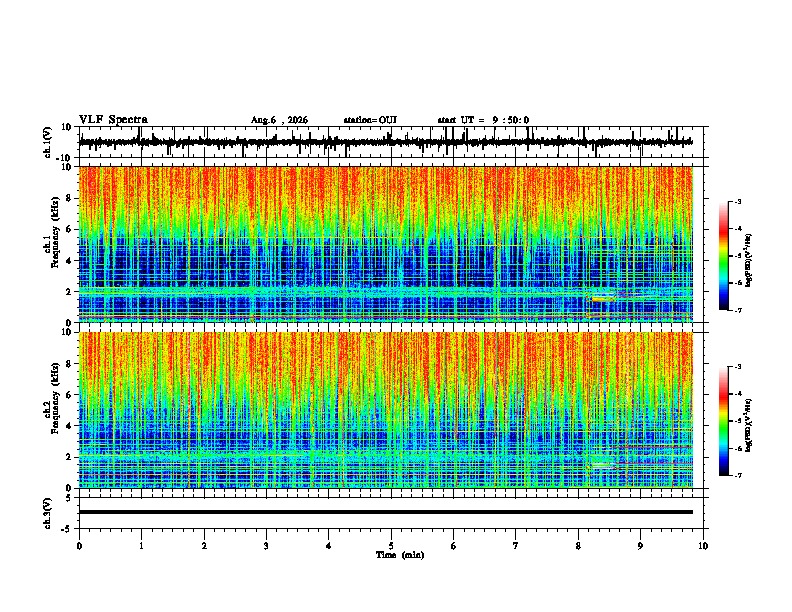
Task: Click the "2" tick on ch.1 frequency axis
Action: click(69, 292)
